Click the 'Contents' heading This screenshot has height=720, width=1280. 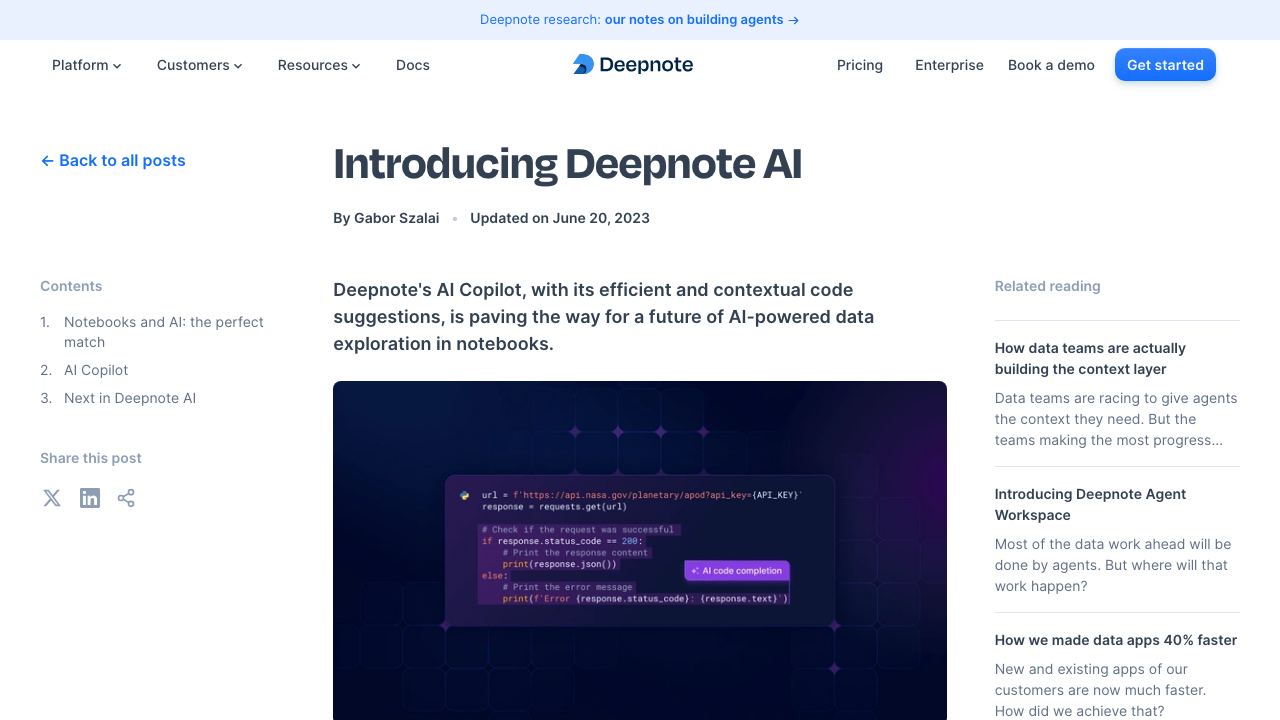coord(71,286)
